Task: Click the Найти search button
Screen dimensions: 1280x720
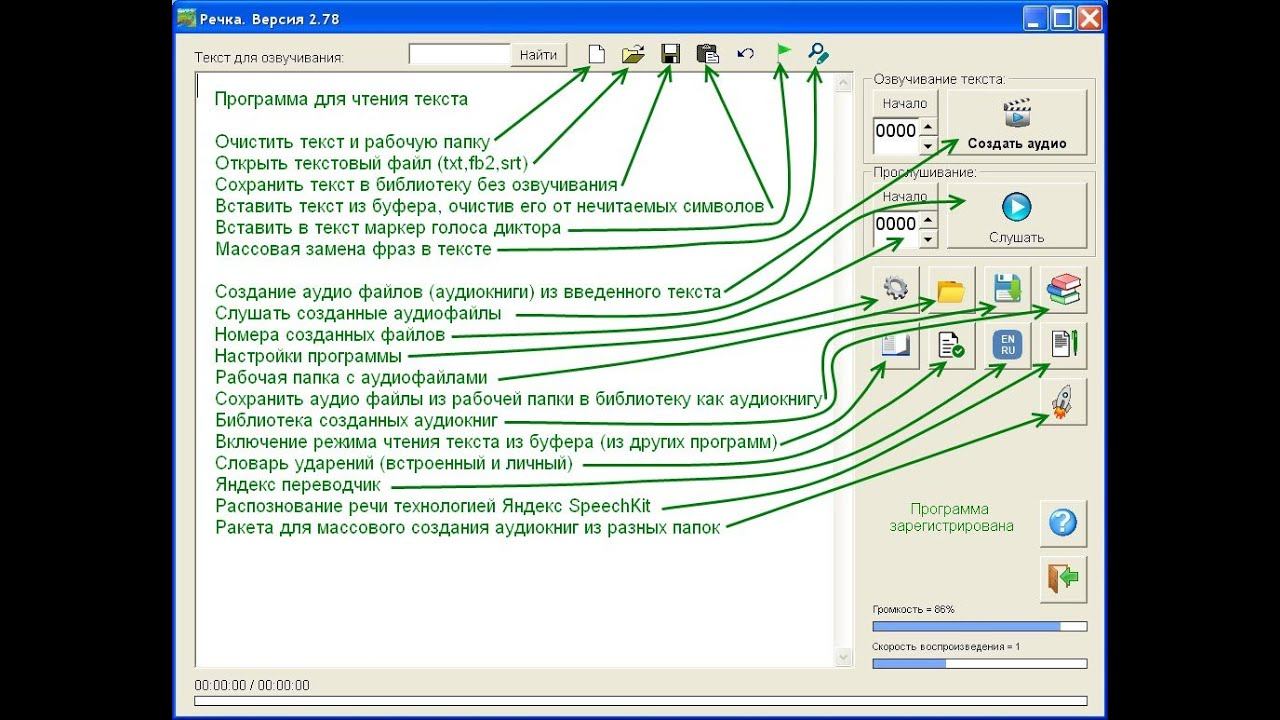Action: (x=539, y=54)
